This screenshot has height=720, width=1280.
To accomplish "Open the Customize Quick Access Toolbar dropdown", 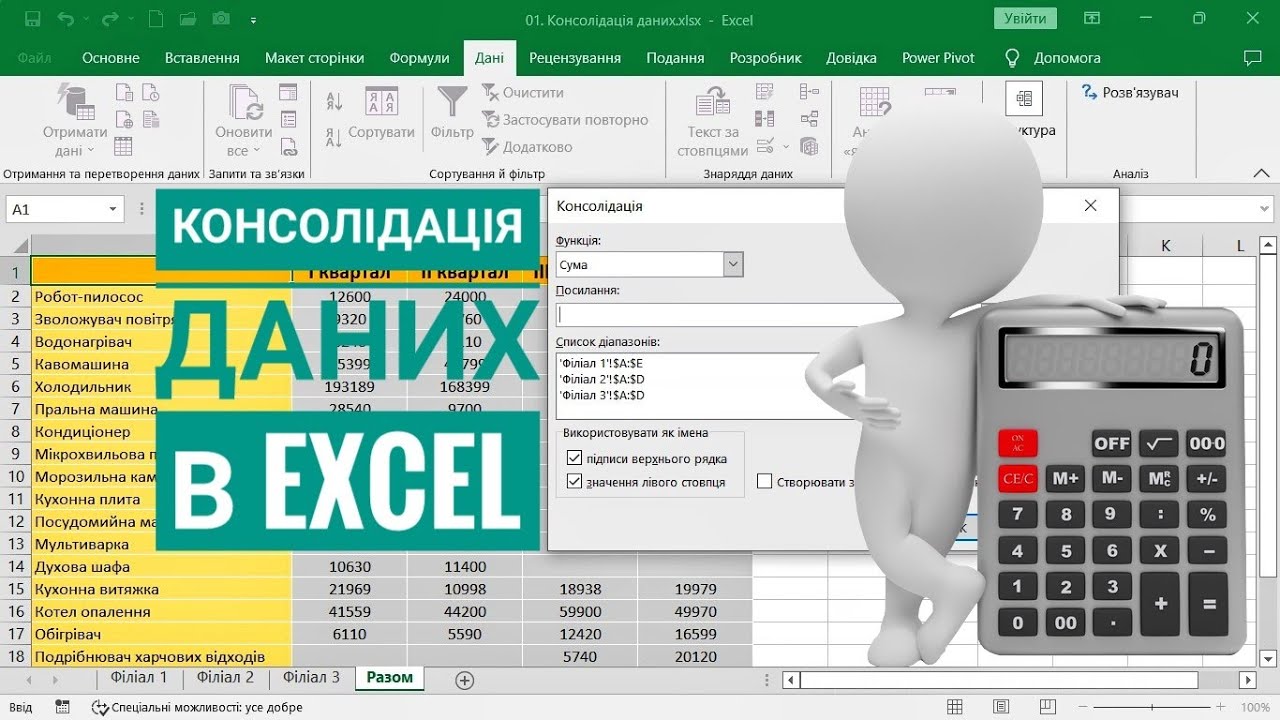I will 253,19.
